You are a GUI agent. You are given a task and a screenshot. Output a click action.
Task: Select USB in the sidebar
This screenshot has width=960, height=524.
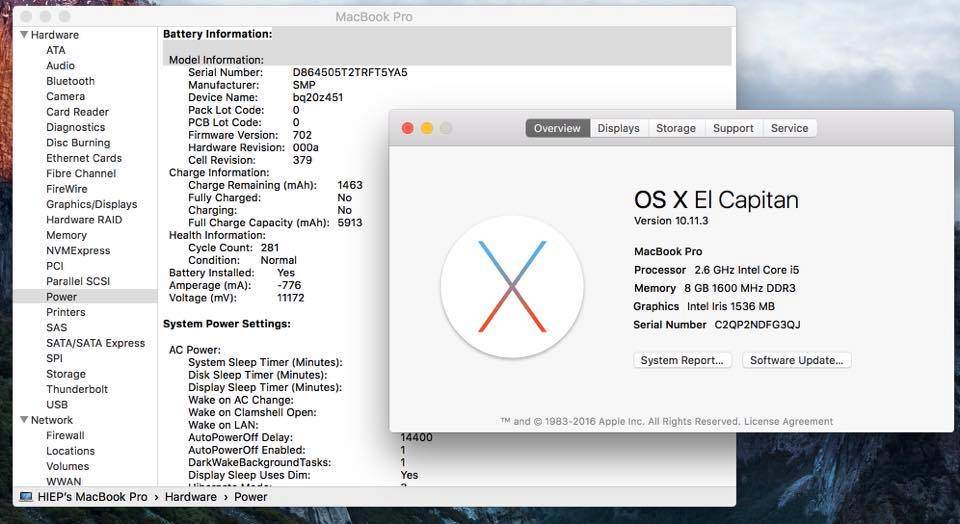57,405
